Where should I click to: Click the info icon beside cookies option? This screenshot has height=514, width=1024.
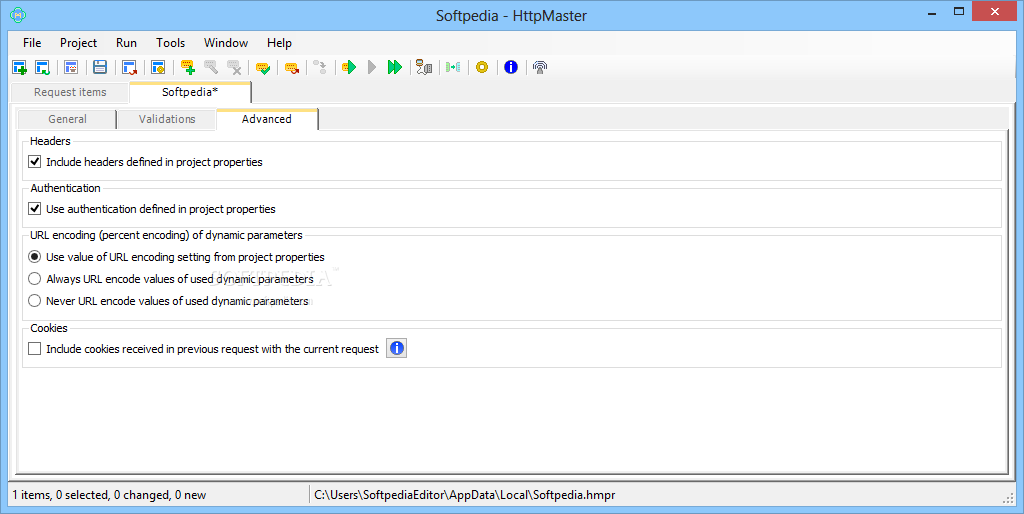pos(396,349)
